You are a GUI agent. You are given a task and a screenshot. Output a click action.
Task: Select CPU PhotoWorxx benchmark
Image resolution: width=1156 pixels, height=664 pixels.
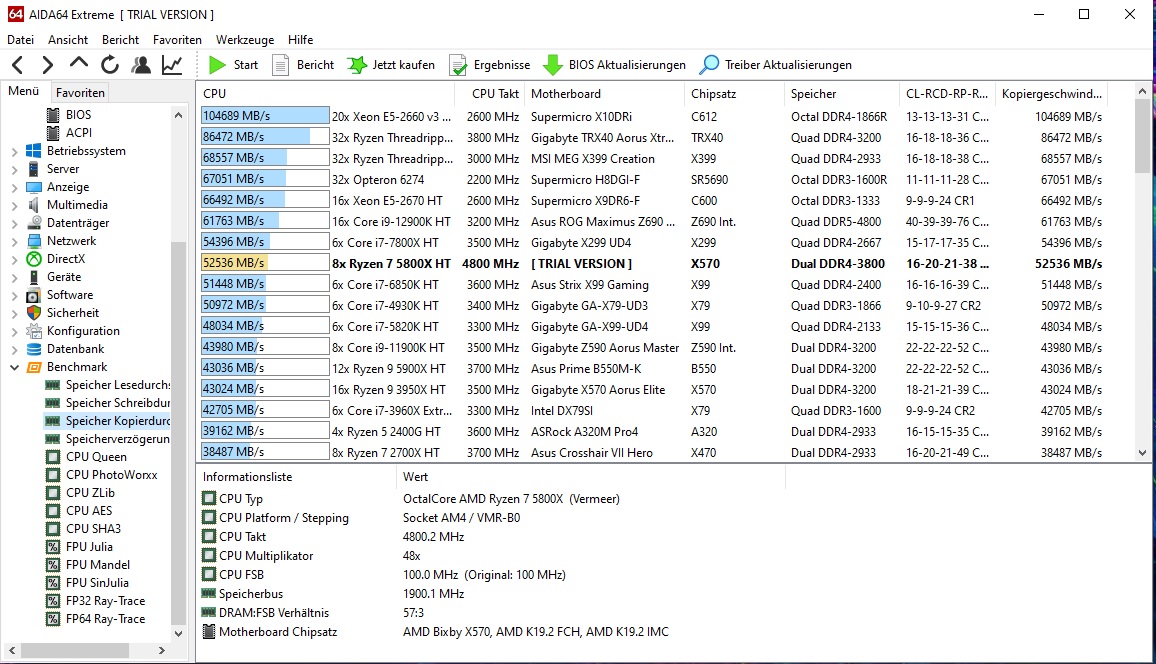[x=111, y=475]
